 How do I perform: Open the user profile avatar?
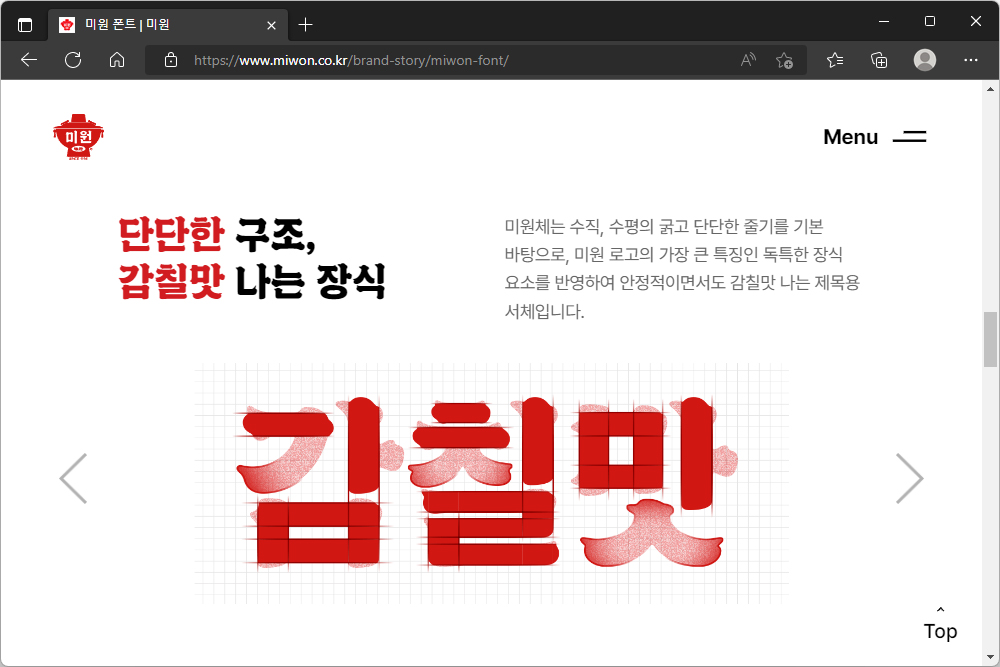pyautogui.click(x=925, y=60)
